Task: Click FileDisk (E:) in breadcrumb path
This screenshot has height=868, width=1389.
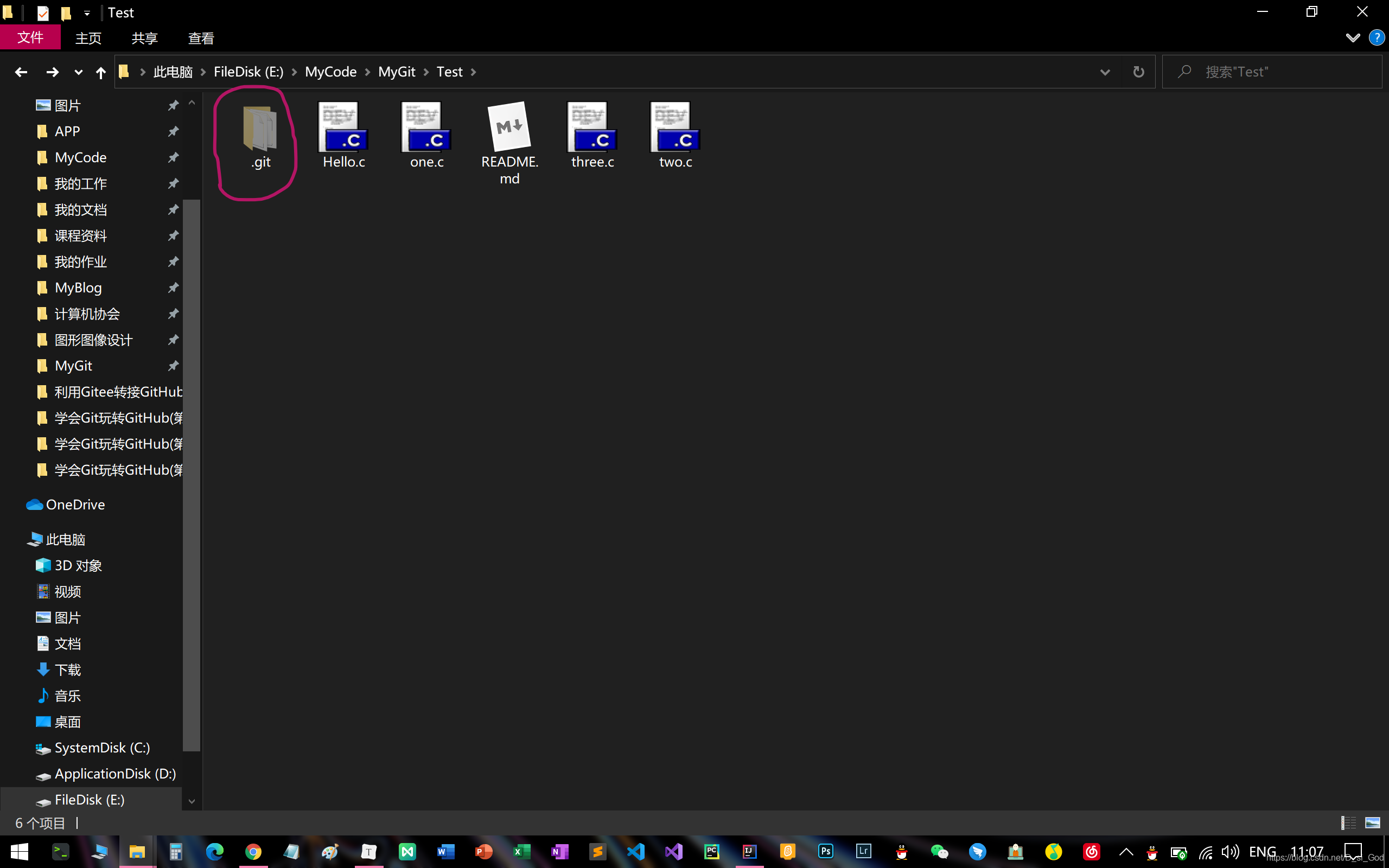Action: [x=248, y=72]
